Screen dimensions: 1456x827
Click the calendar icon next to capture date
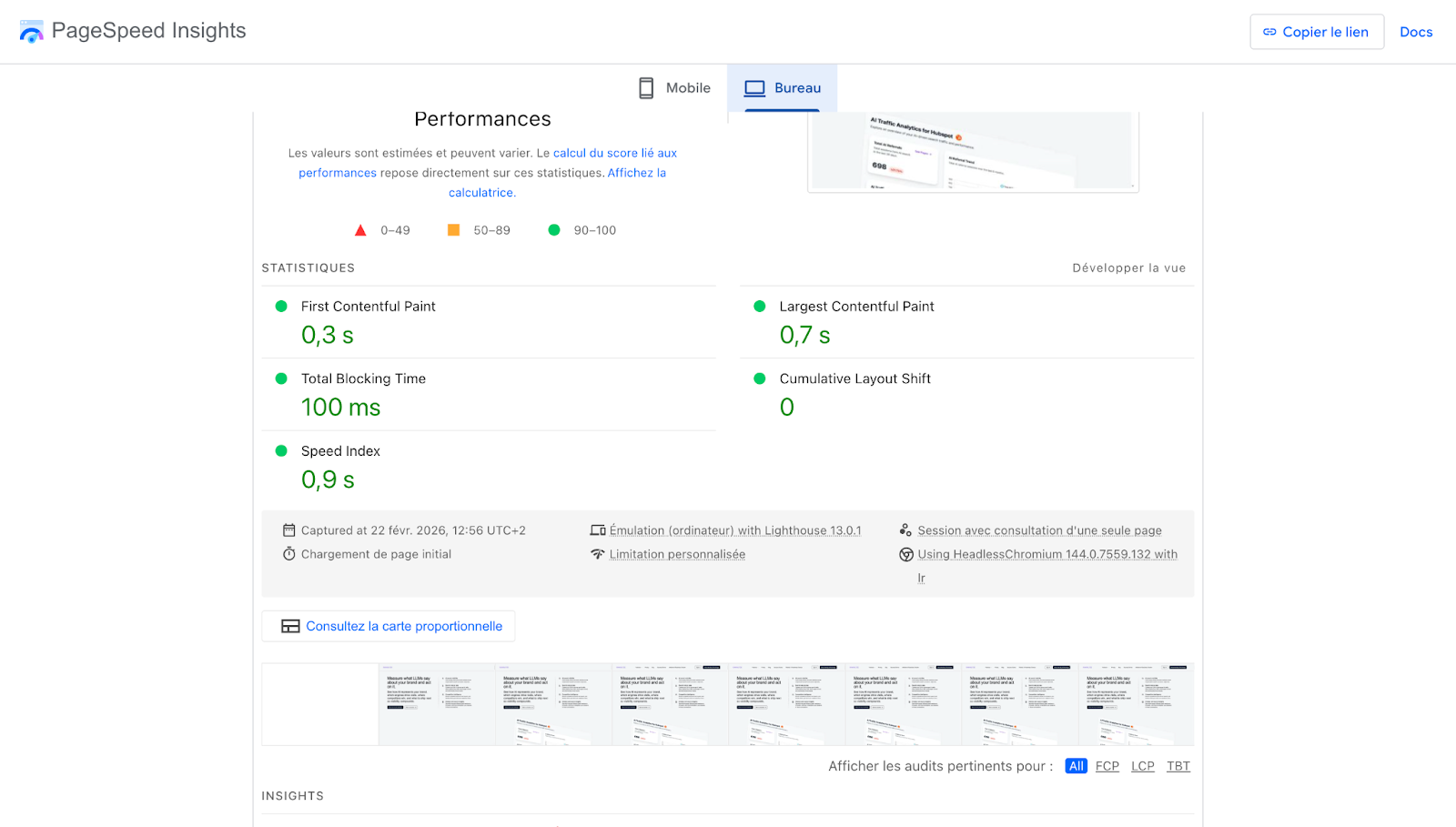(x=288, y=529)
